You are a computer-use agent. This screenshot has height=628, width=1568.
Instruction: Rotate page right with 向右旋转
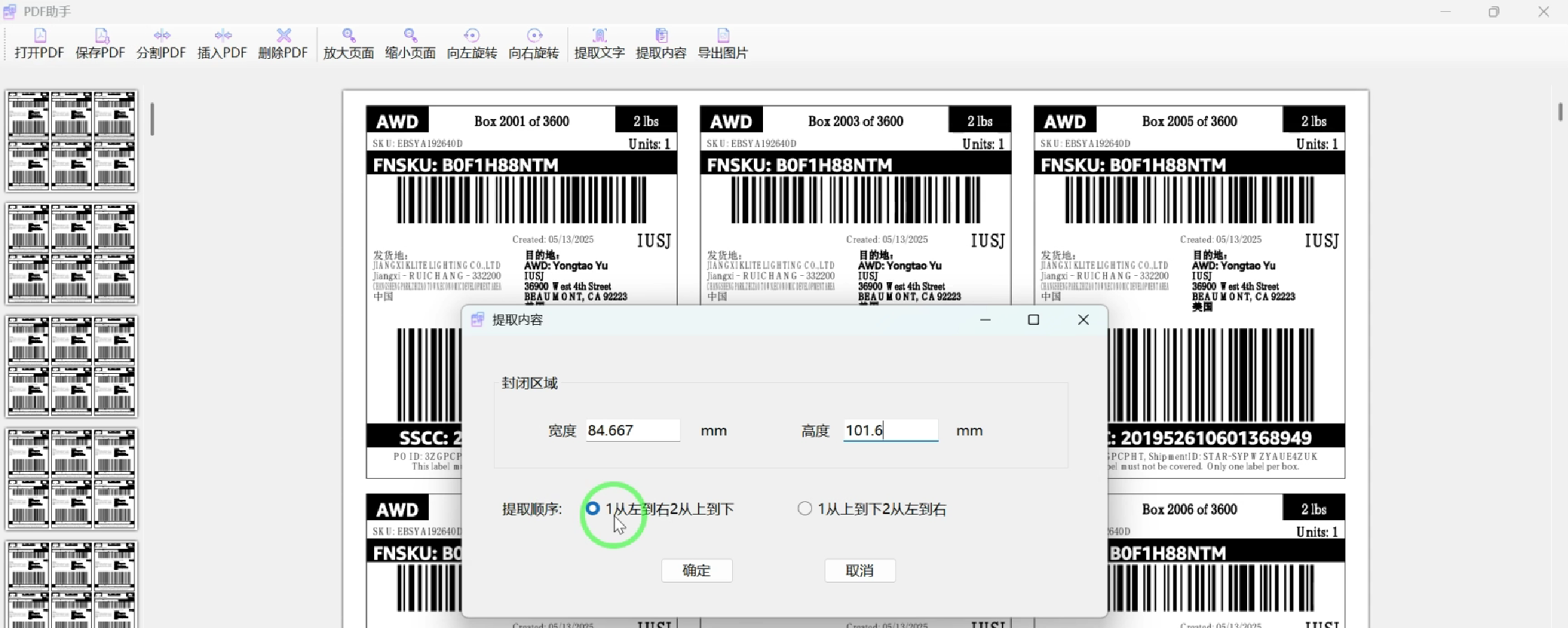533,43
